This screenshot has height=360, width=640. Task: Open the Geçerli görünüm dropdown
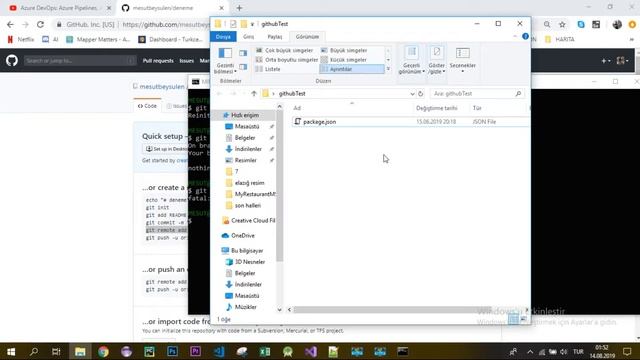pos(411,60)
